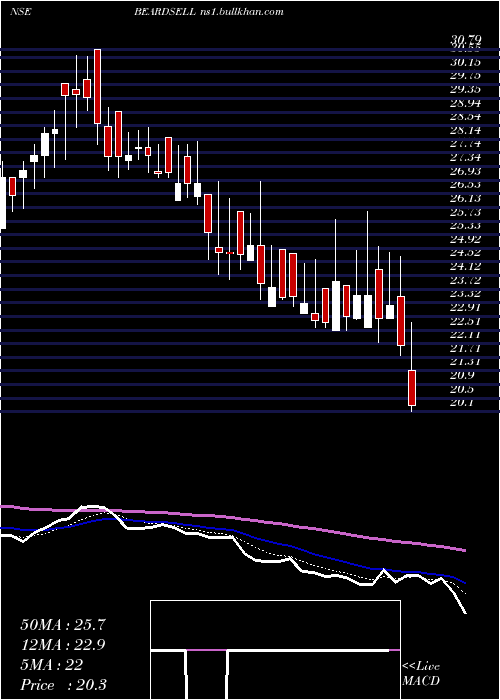Click the 20.9 price level label

pos(462,375)
